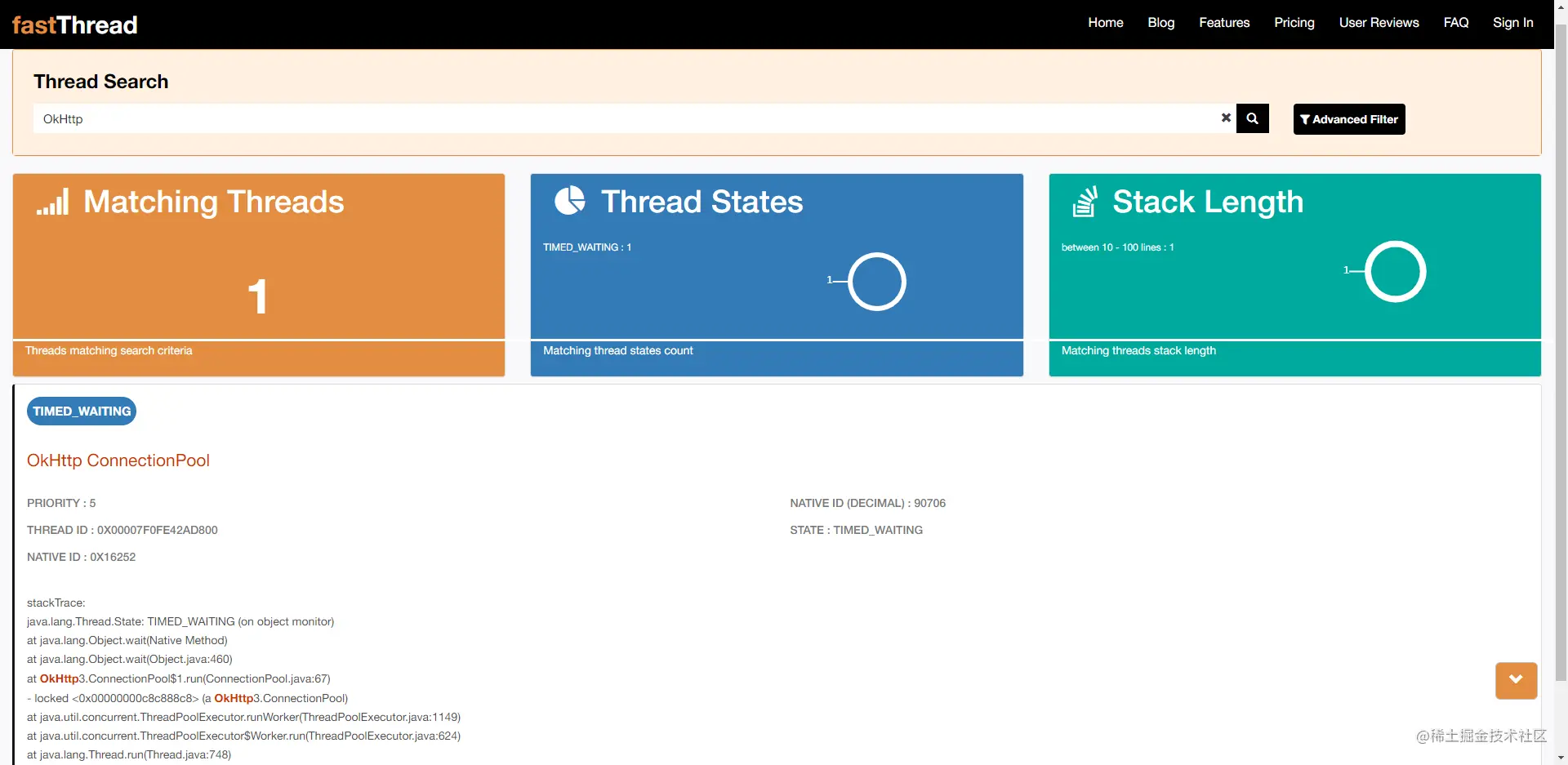Click the 'Thread Search' heading
The height and width of the screenshot is (765, 1568).
point(101,82)
